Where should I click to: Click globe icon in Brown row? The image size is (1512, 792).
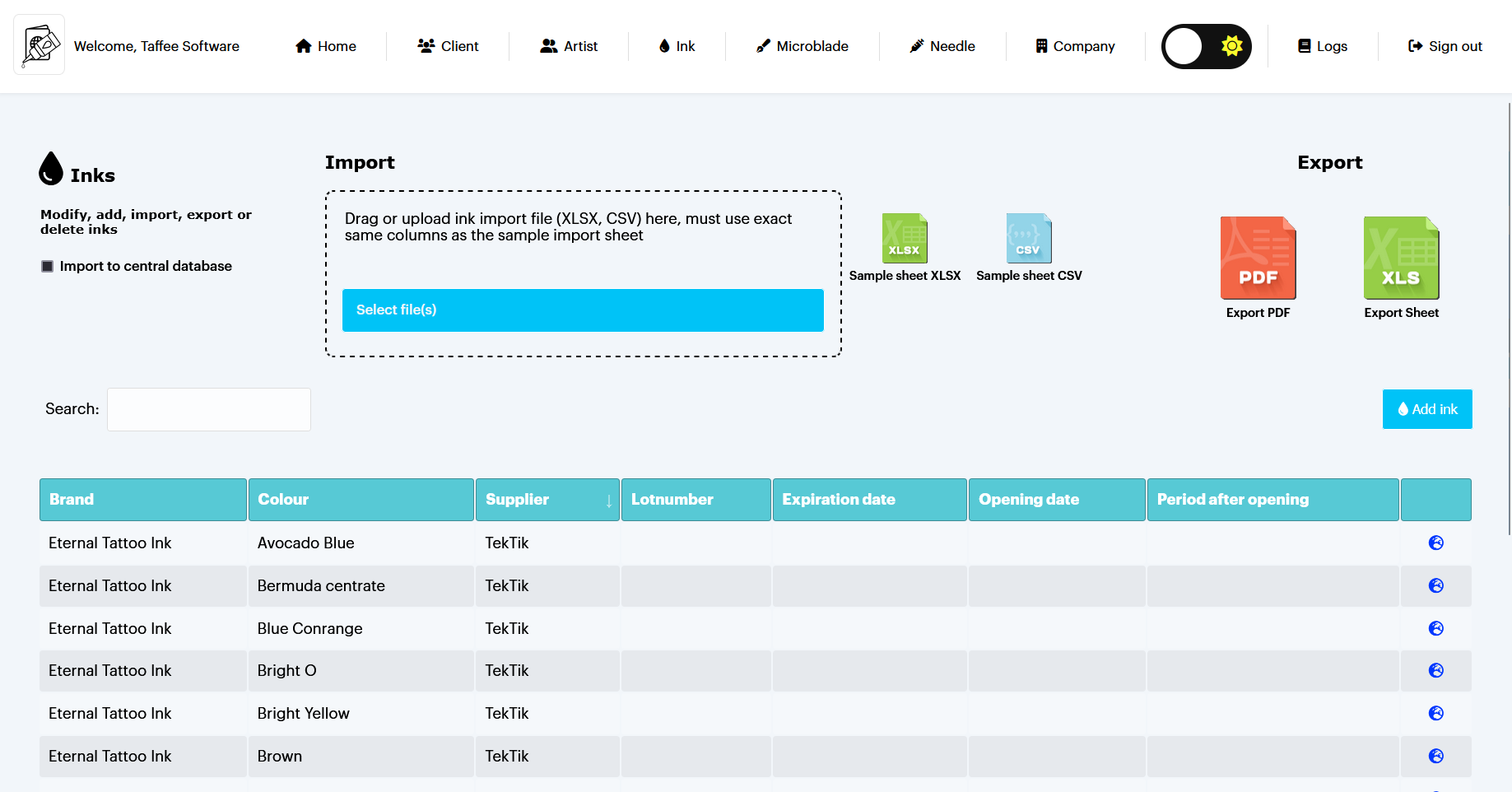[1435, 757]
